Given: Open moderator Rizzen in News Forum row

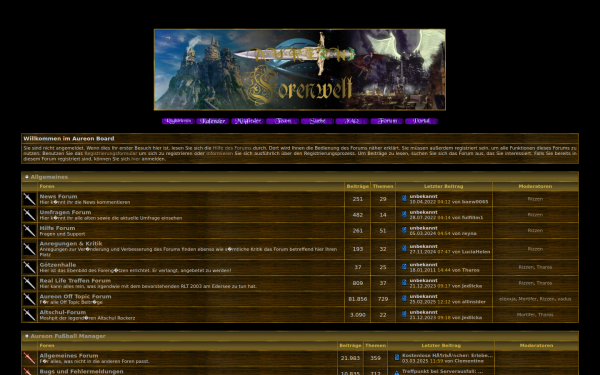Looking at the screenshot, I should (535, 199).
